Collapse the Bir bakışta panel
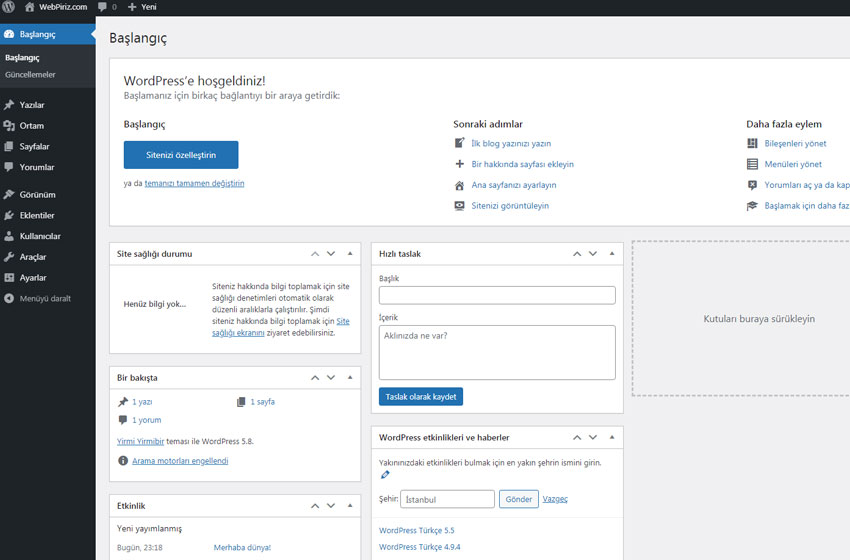Viewport: 850px width, 560px height. [x=350, y=377]
